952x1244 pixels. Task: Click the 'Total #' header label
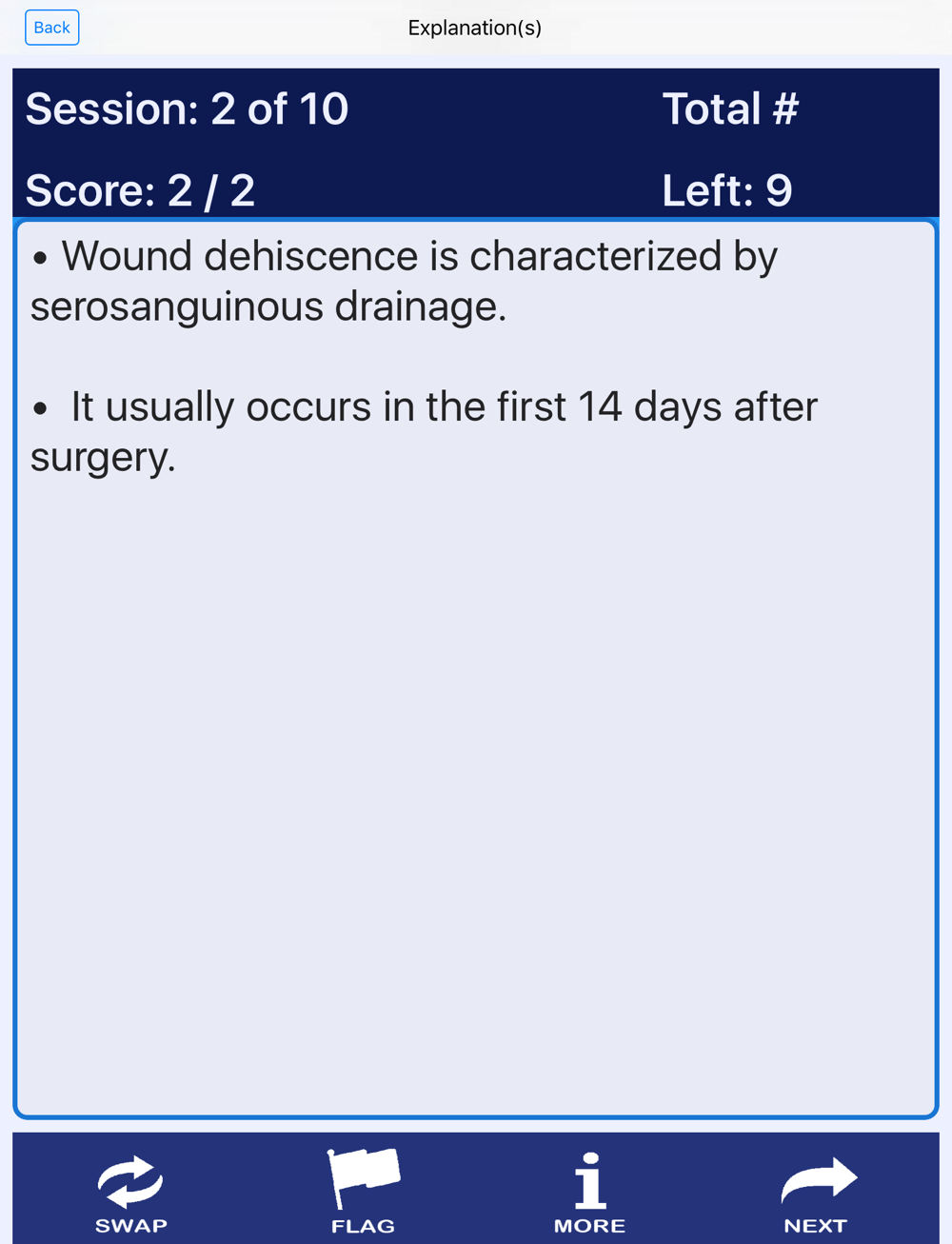click(730, 109)
